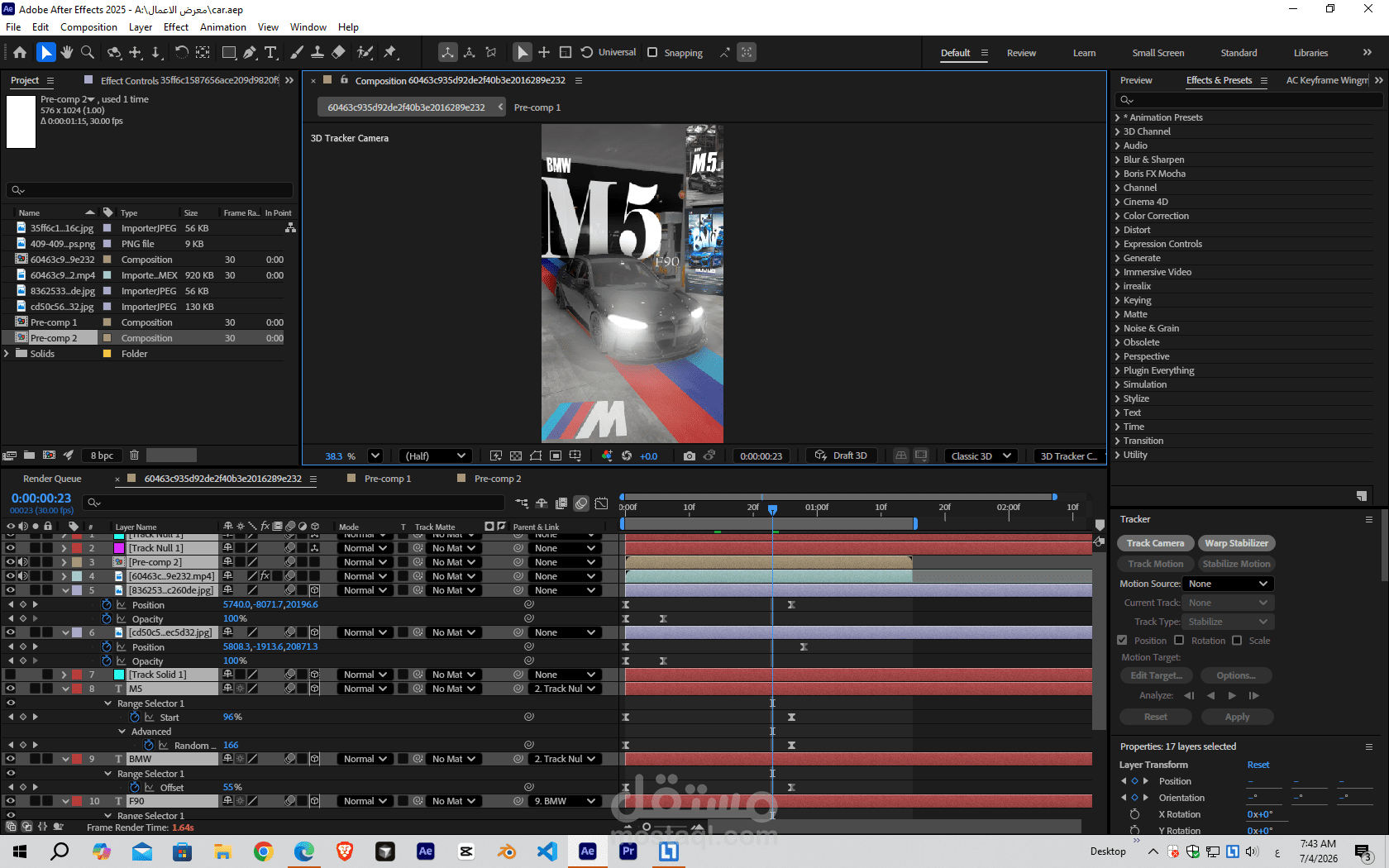
Task: Click the Pre-comp 1 breadcrumb in viewer
Action: 537,107
